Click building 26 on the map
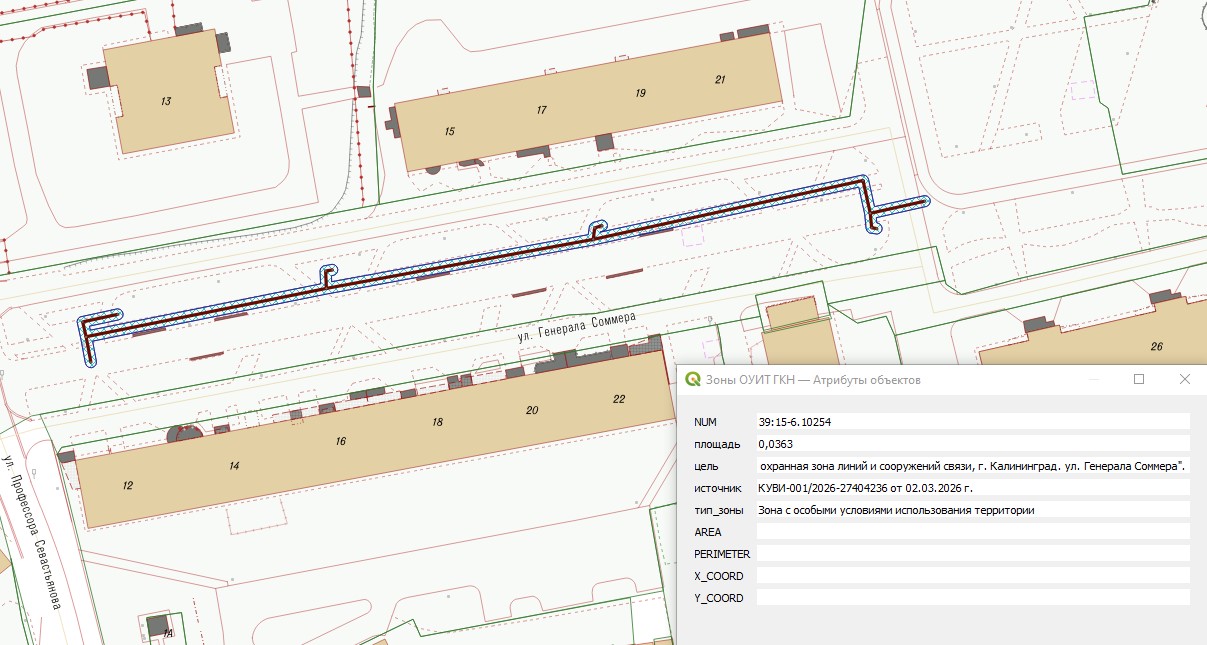Screen dimensions: 1207x645 (x=1156, y=347)
